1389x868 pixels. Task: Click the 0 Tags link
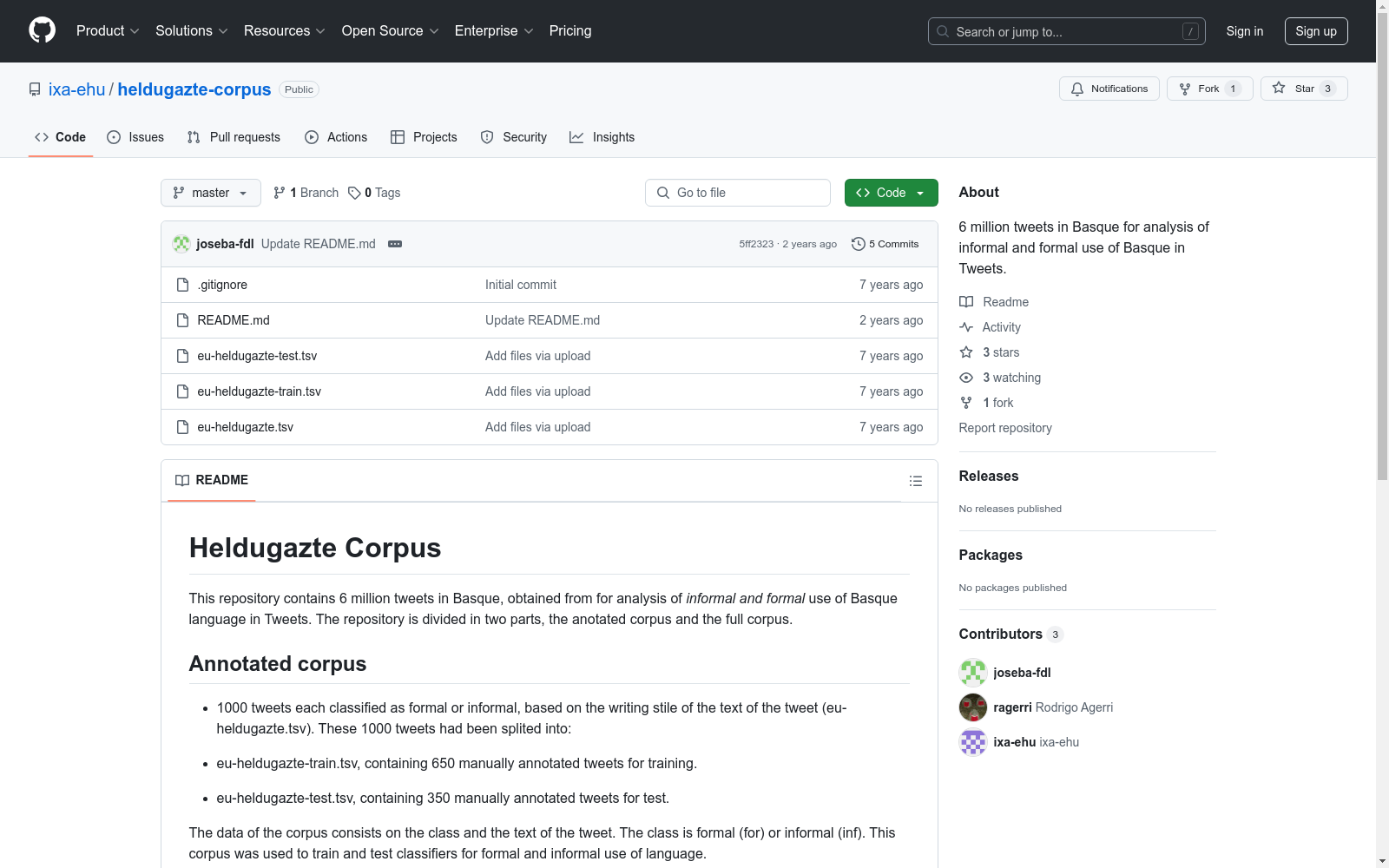(x=374, y=193)
